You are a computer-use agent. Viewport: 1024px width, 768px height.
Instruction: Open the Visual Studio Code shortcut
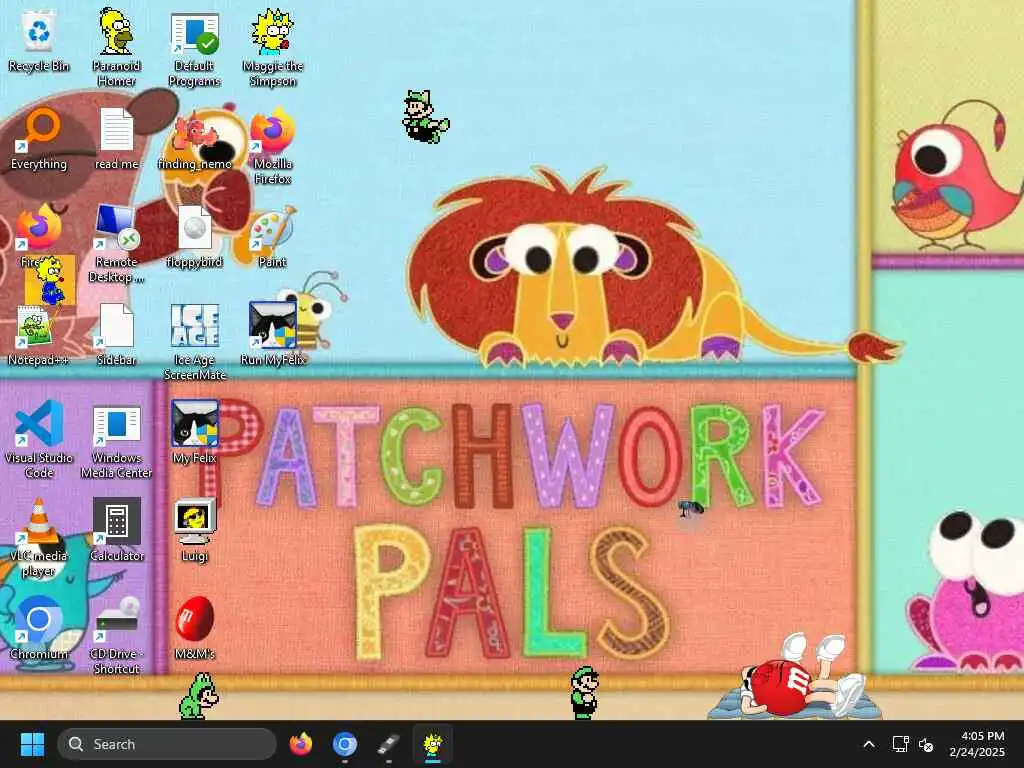39,440
